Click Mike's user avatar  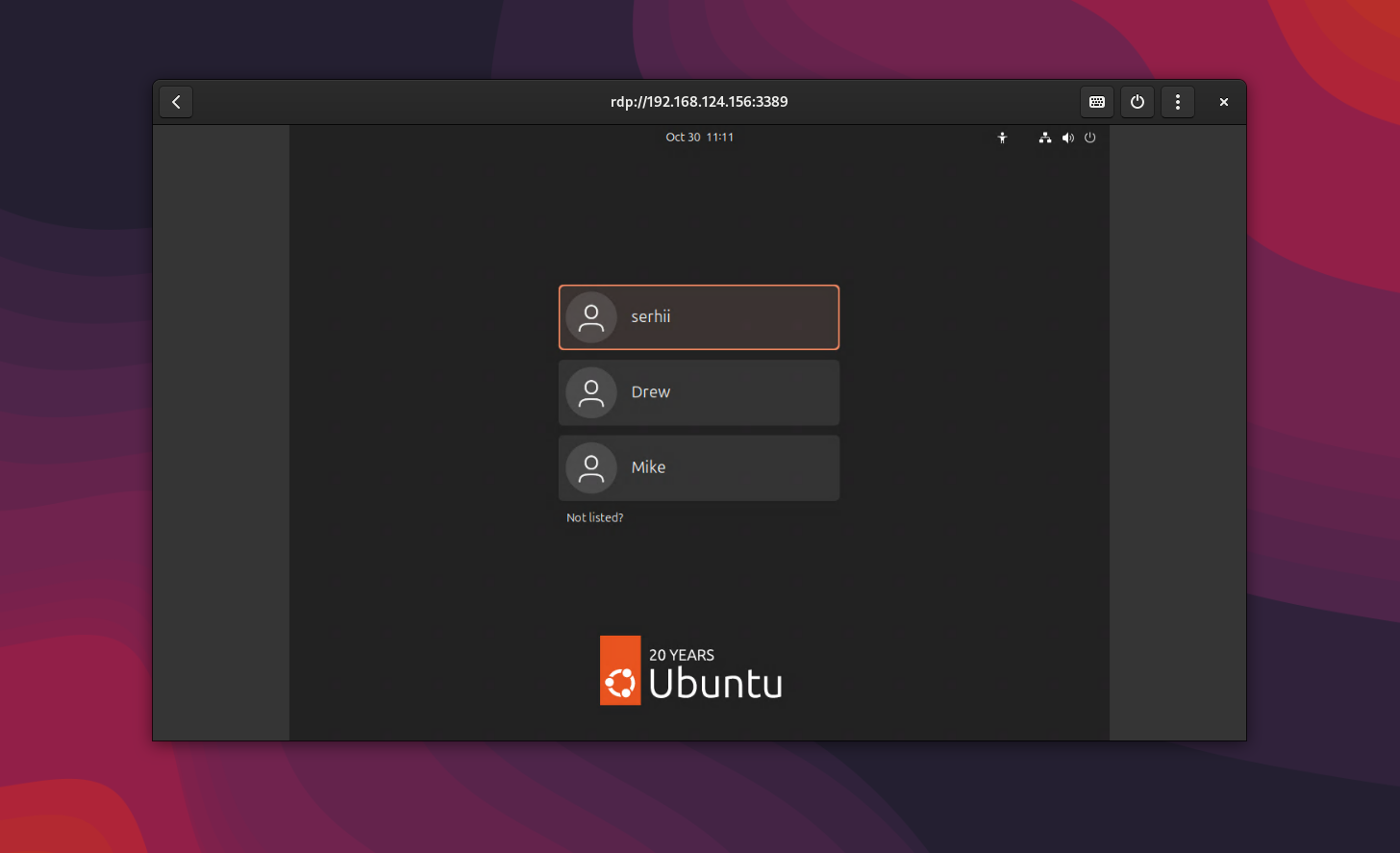[x=590, y=467]
